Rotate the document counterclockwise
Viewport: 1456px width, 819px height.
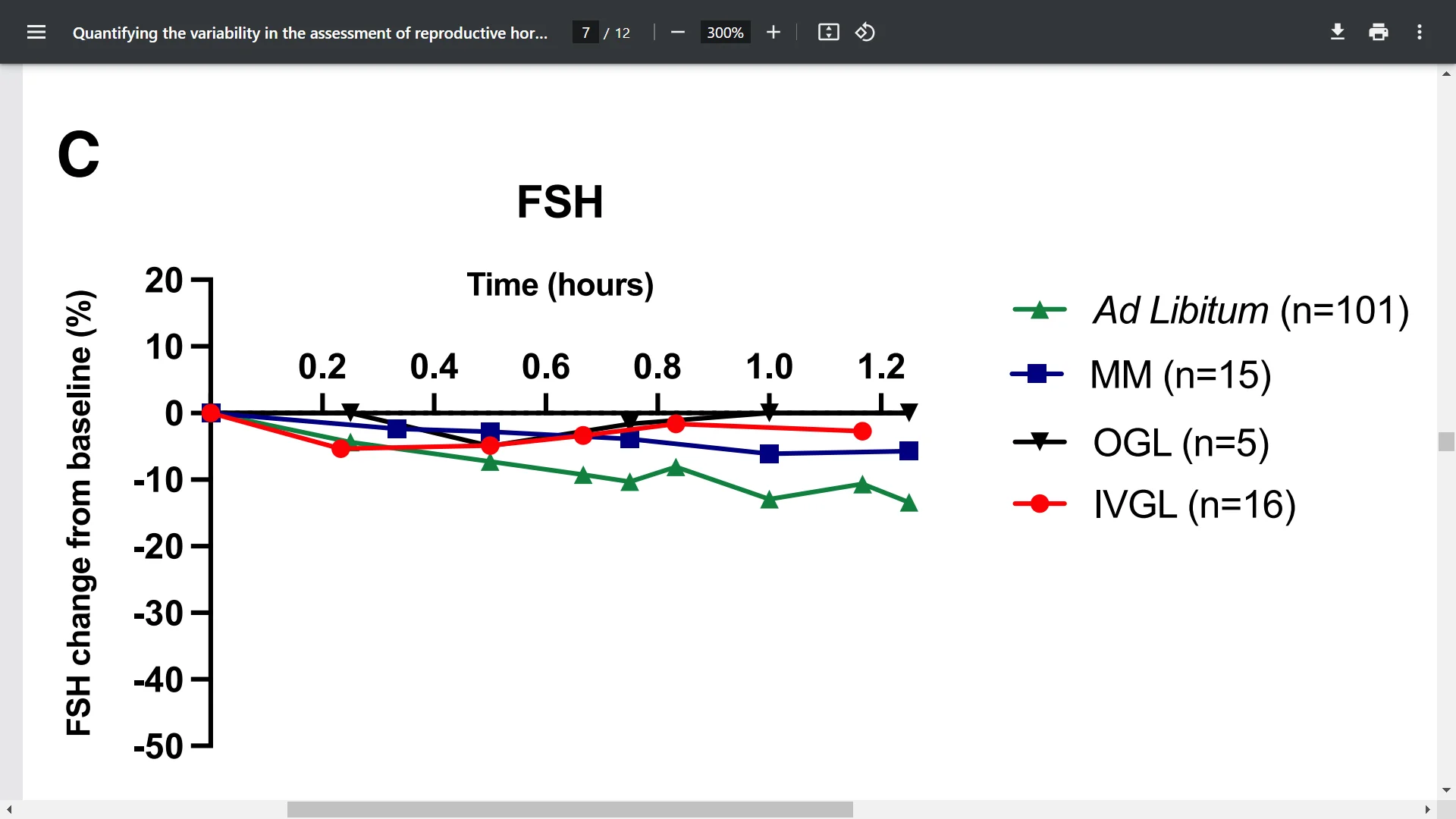[864, 32]
